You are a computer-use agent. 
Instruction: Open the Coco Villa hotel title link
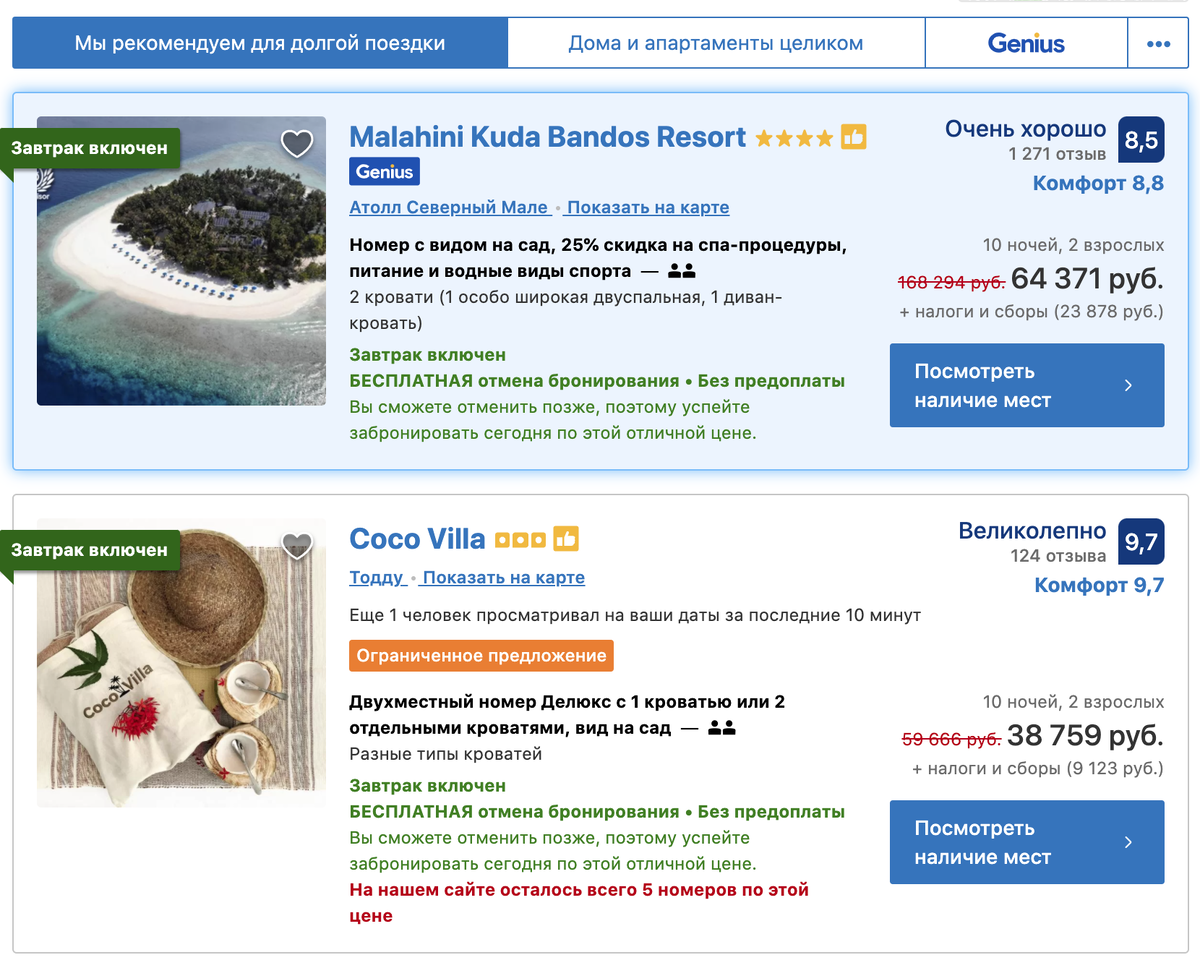click(x=417, y=539)
